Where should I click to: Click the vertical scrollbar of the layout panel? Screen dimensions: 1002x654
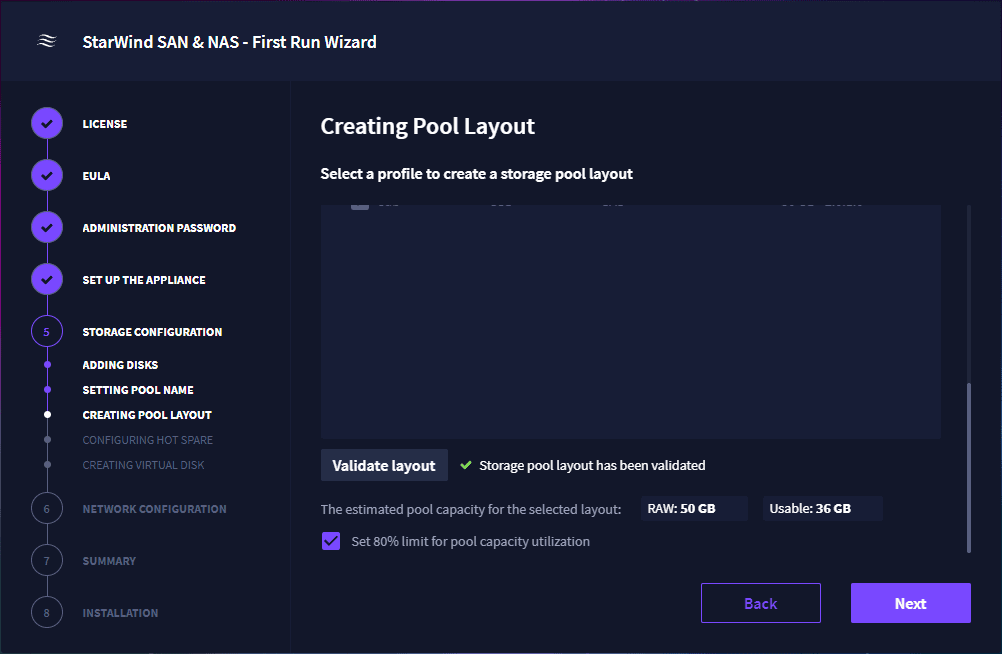[x=969, y=467]
